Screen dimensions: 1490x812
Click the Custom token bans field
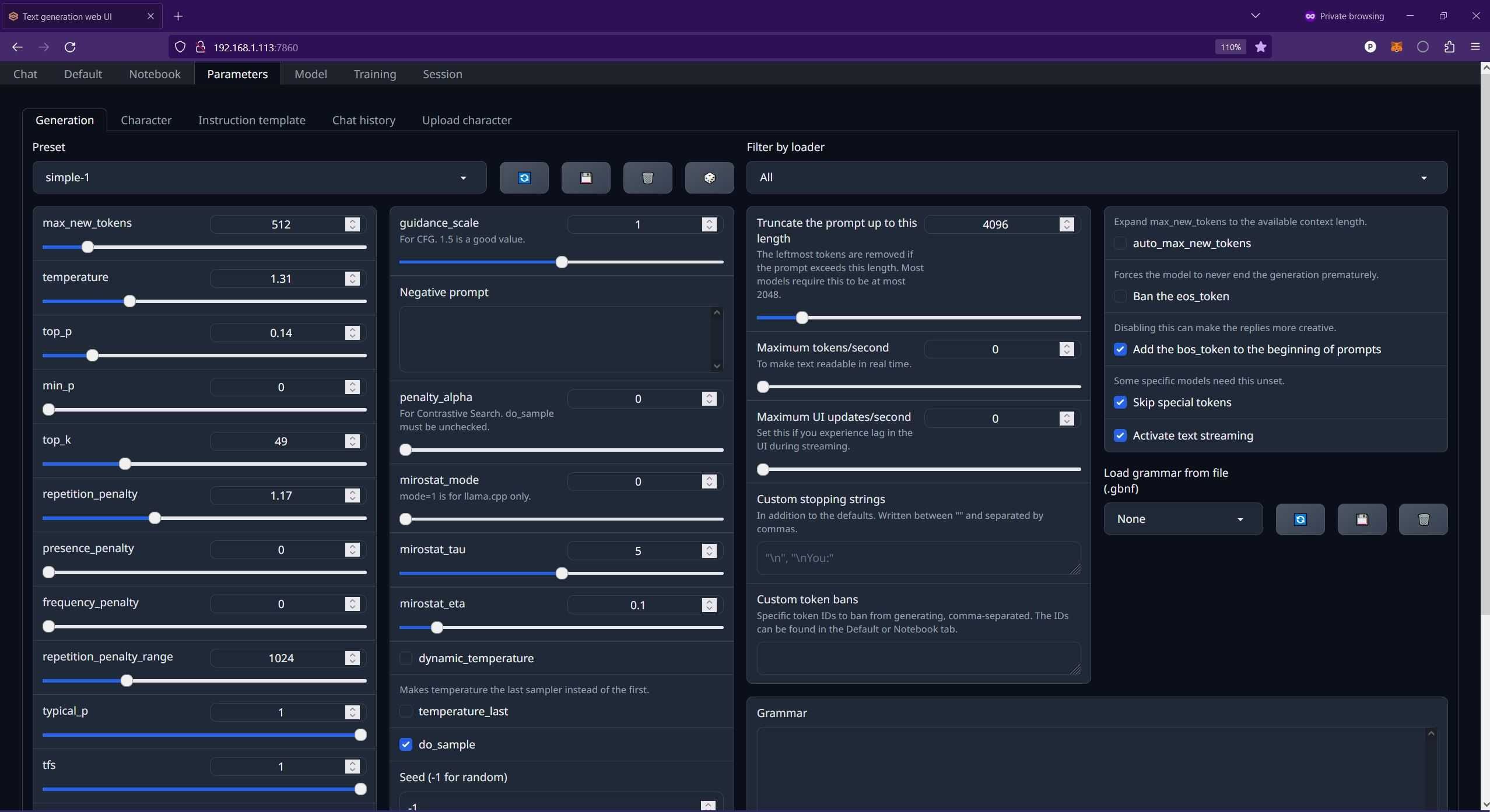[x=918, y=659]
